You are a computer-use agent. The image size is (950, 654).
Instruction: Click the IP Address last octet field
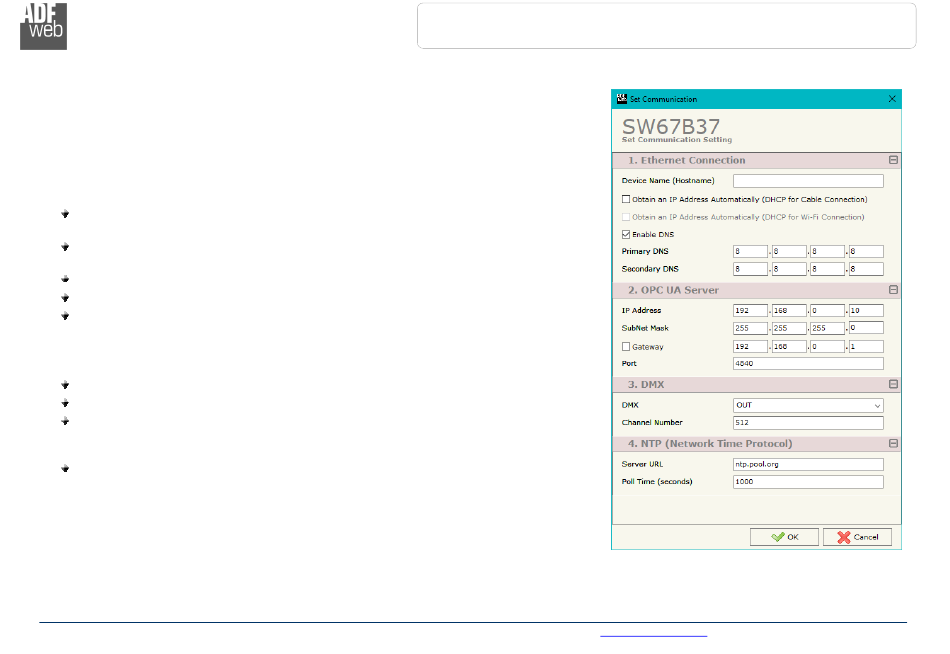pos(865,311)
